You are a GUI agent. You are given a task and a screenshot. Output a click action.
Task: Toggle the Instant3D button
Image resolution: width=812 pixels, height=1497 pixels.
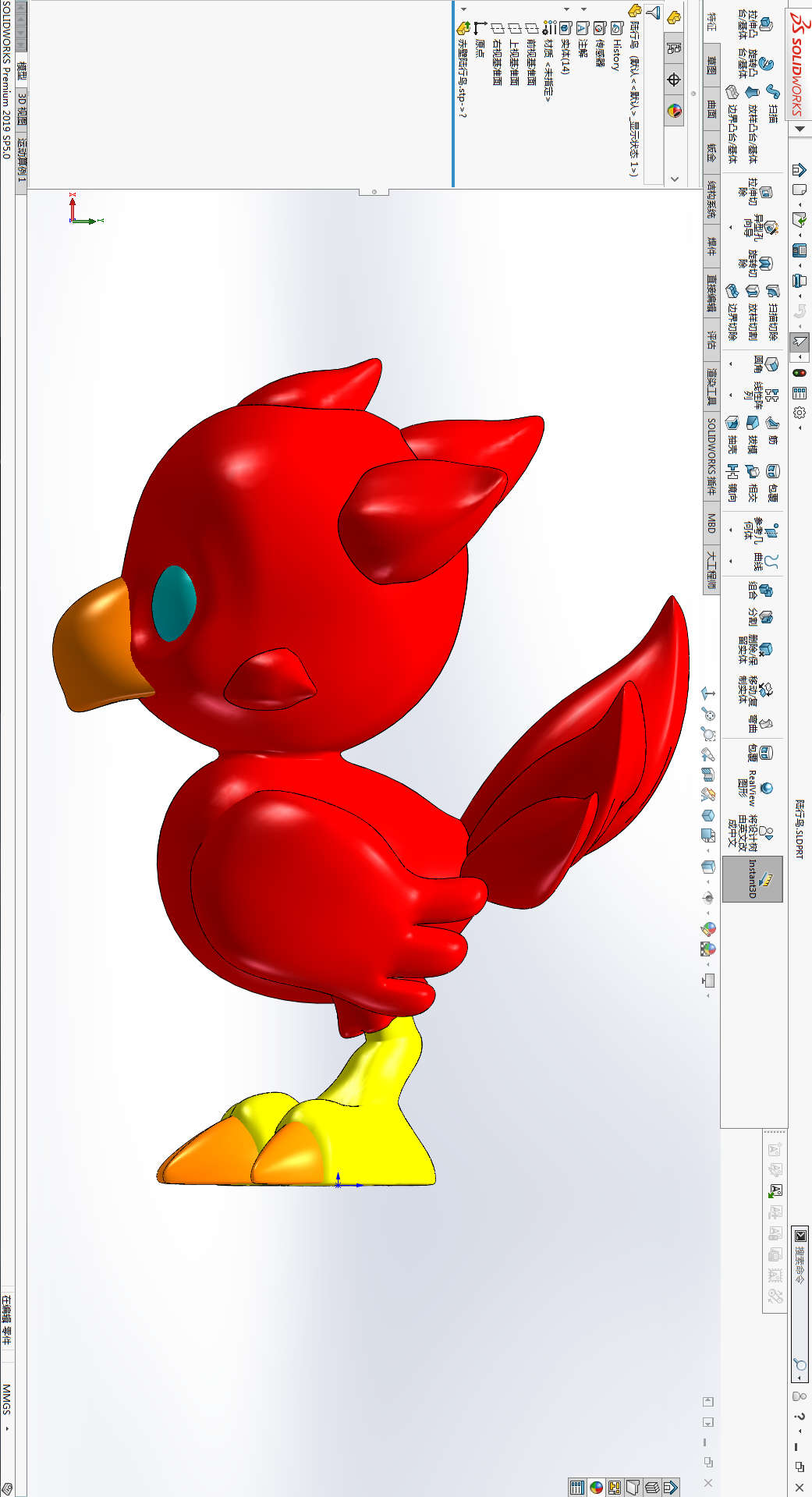click(753, 878)
